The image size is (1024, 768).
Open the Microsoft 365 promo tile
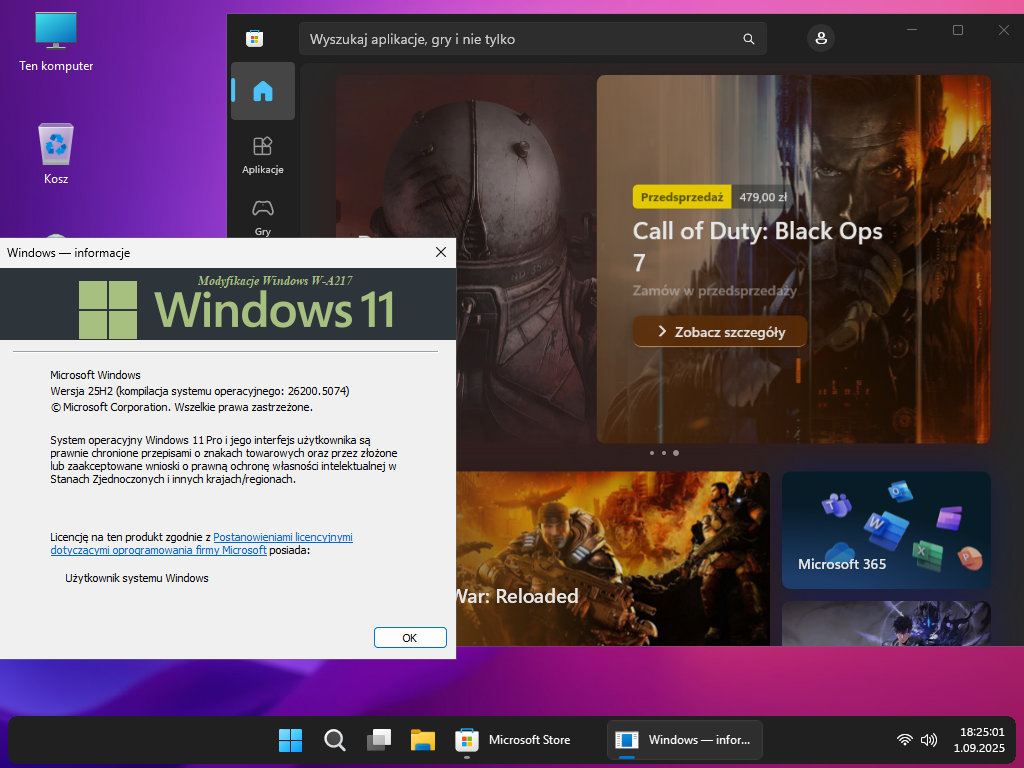[886, 530]
